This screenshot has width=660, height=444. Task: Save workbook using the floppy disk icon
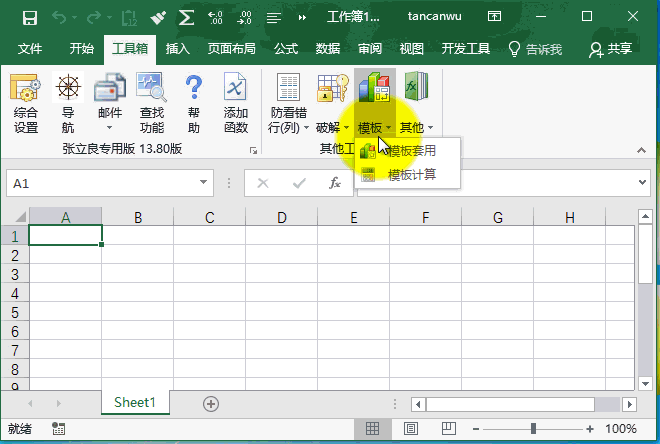coord(30,17)
